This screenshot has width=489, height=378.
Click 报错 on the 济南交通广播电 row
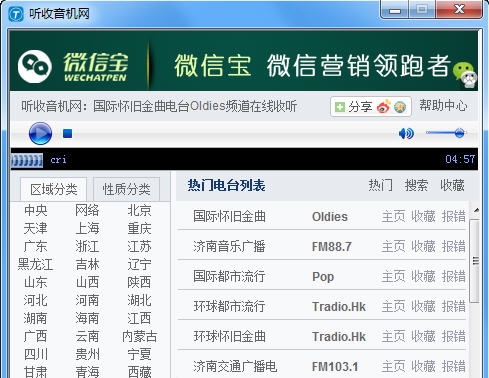453,367
